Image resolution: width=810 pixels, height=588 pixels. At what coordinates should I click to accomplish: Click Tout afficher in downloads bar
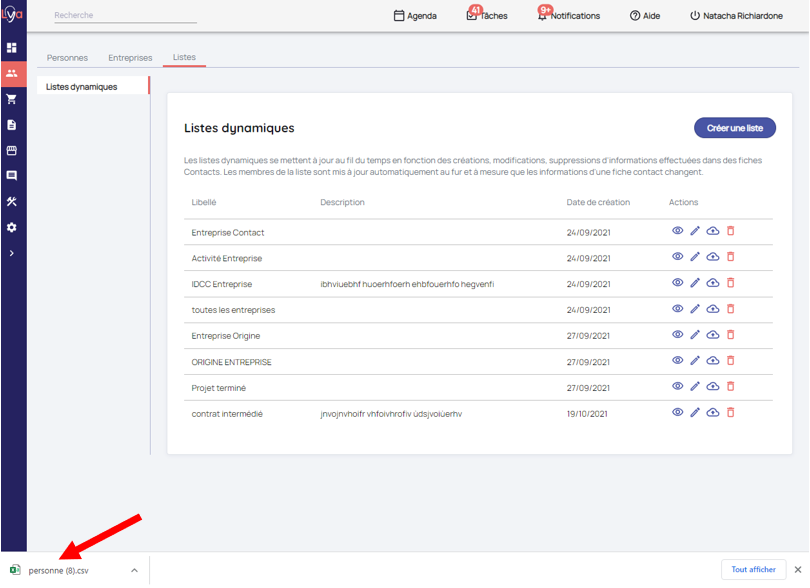[x=753, y=569]
